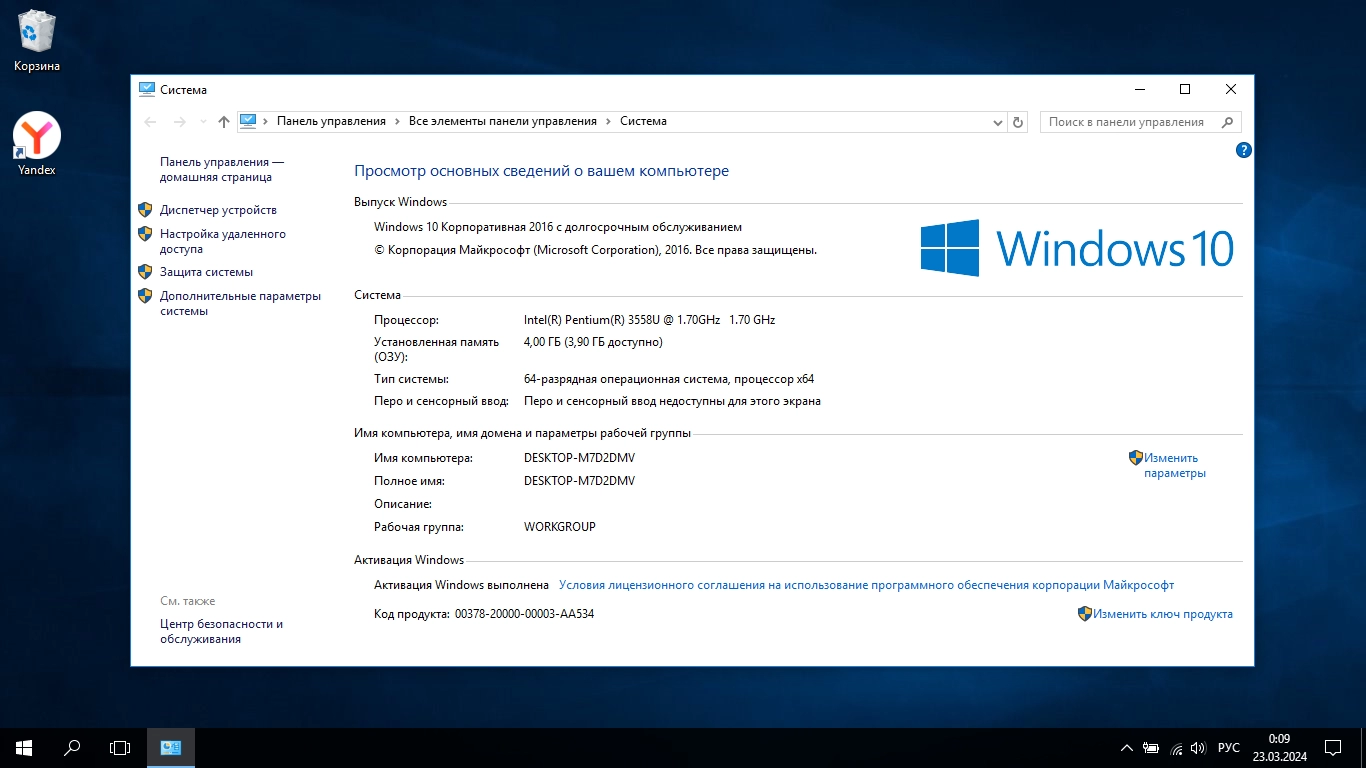The image size is (1366, 768).
Task: Open the taskbar clock and date
Action: coord(1279,747)
